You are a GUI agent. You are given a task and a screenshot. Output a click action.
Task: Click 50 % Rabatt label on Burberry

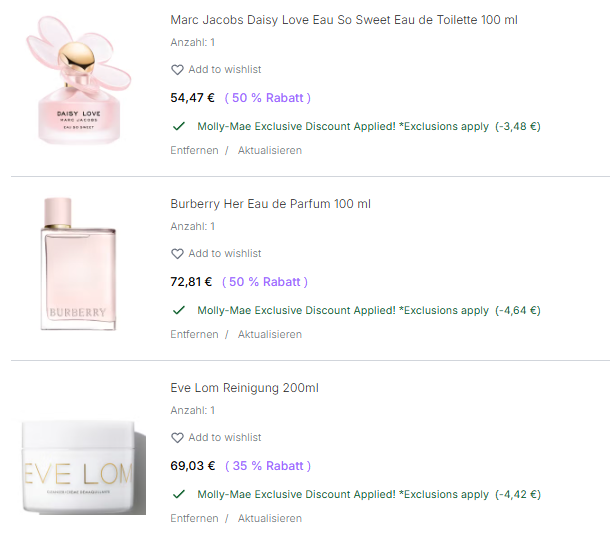pos(265,282)
